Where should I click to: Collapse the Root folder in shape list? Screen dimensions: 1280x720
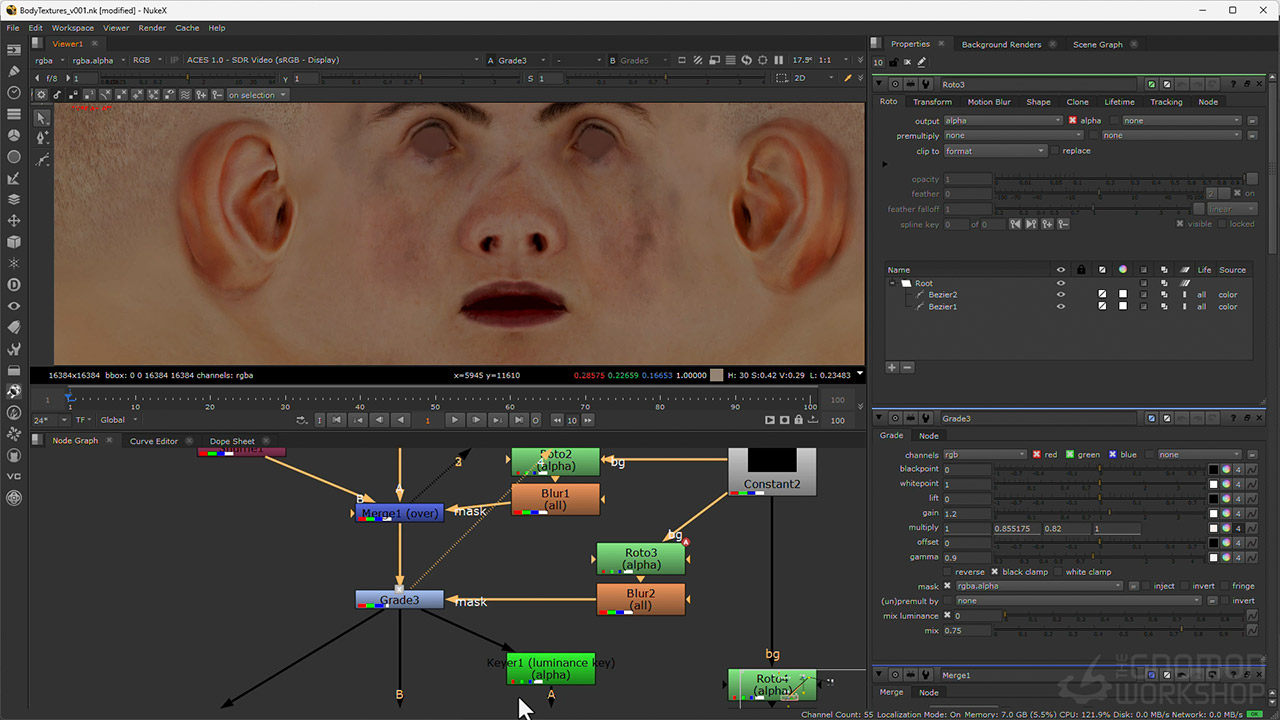(x=893, y=283)
